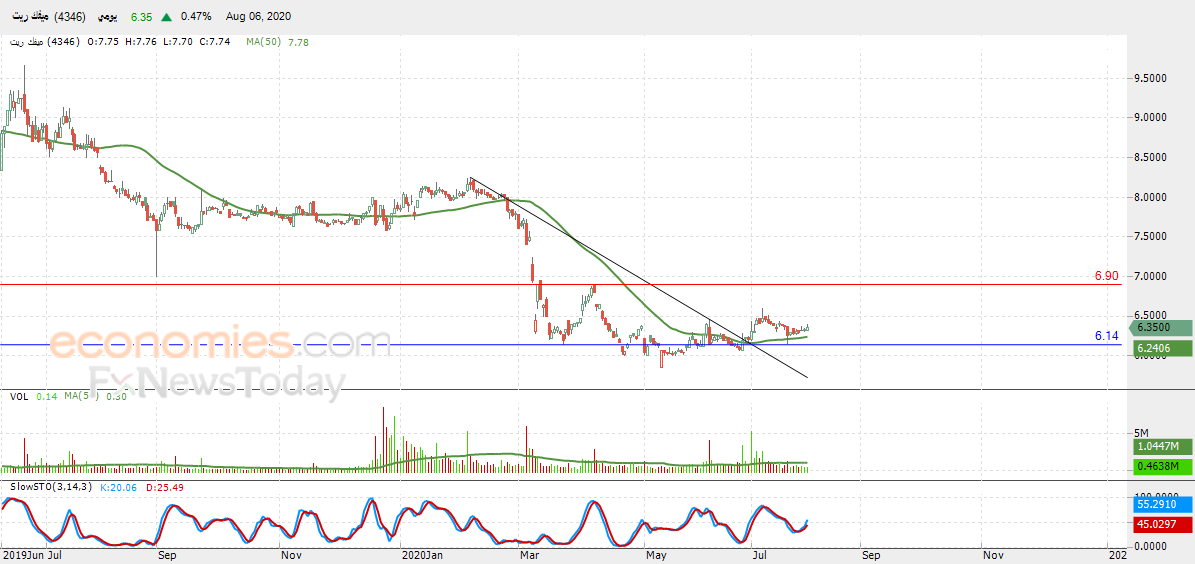Click the green up-triangle price change indicator
Viewport: 1195px width, 564px height.
[x=166, y=16]
